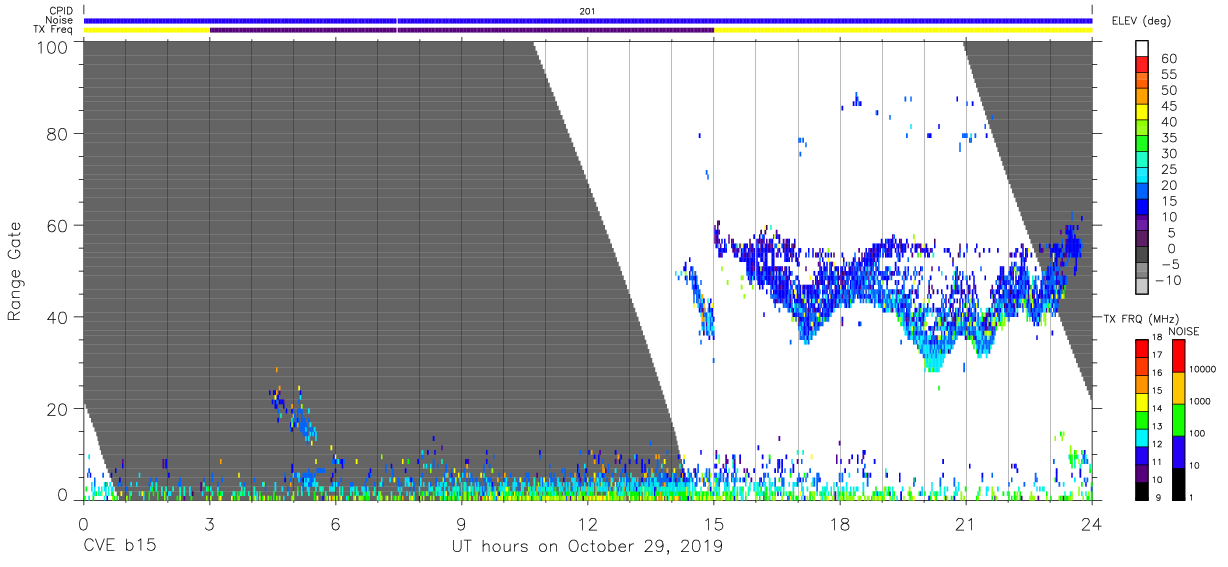Pick the red top swatch of TX FRQ colorbar
Image resolution: width=1228 pixels, height=567 pixels.
click(x=1142, y=347)
